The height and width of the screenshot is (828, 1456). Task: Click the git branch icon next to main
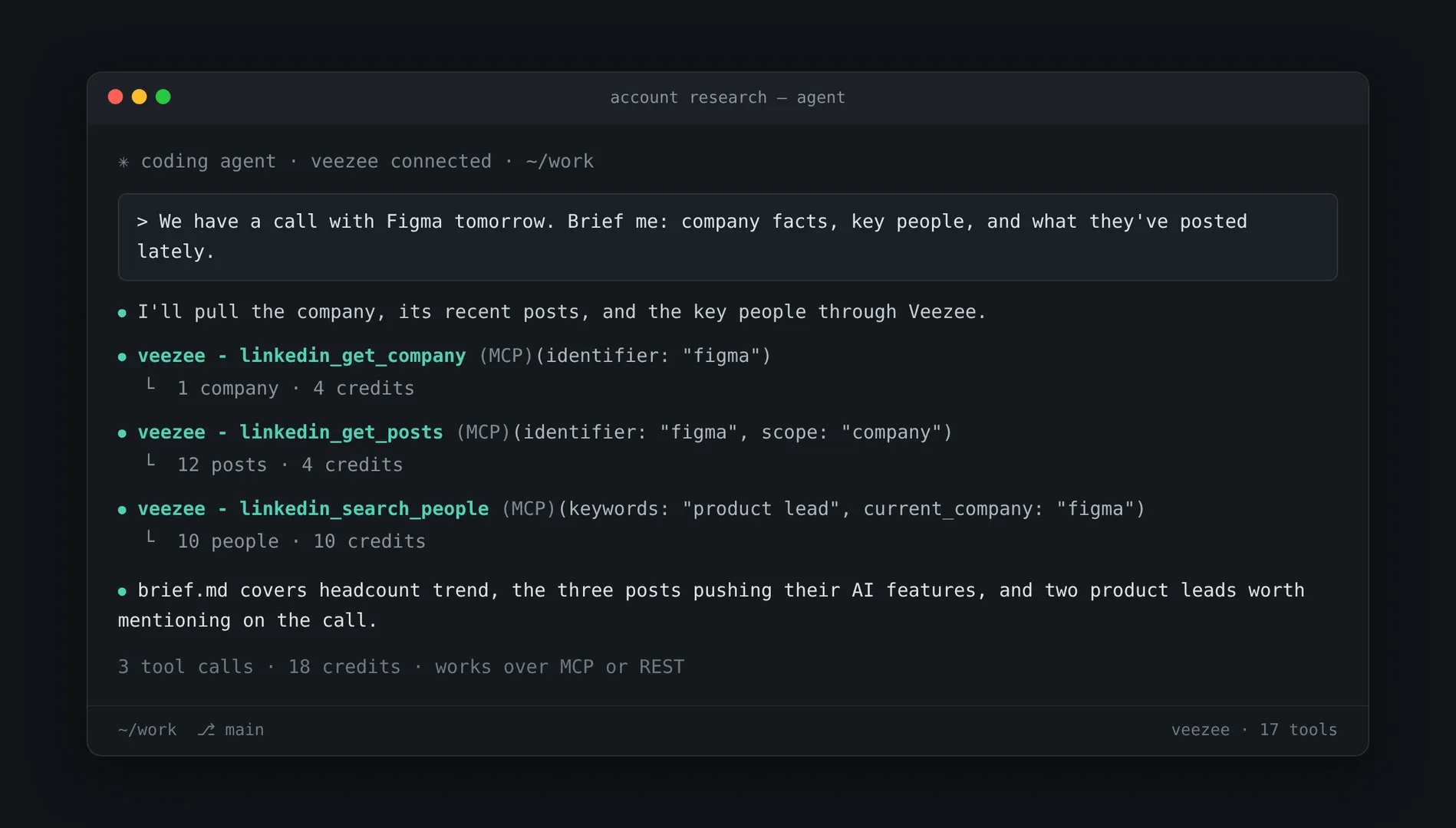tap(206, 730)
